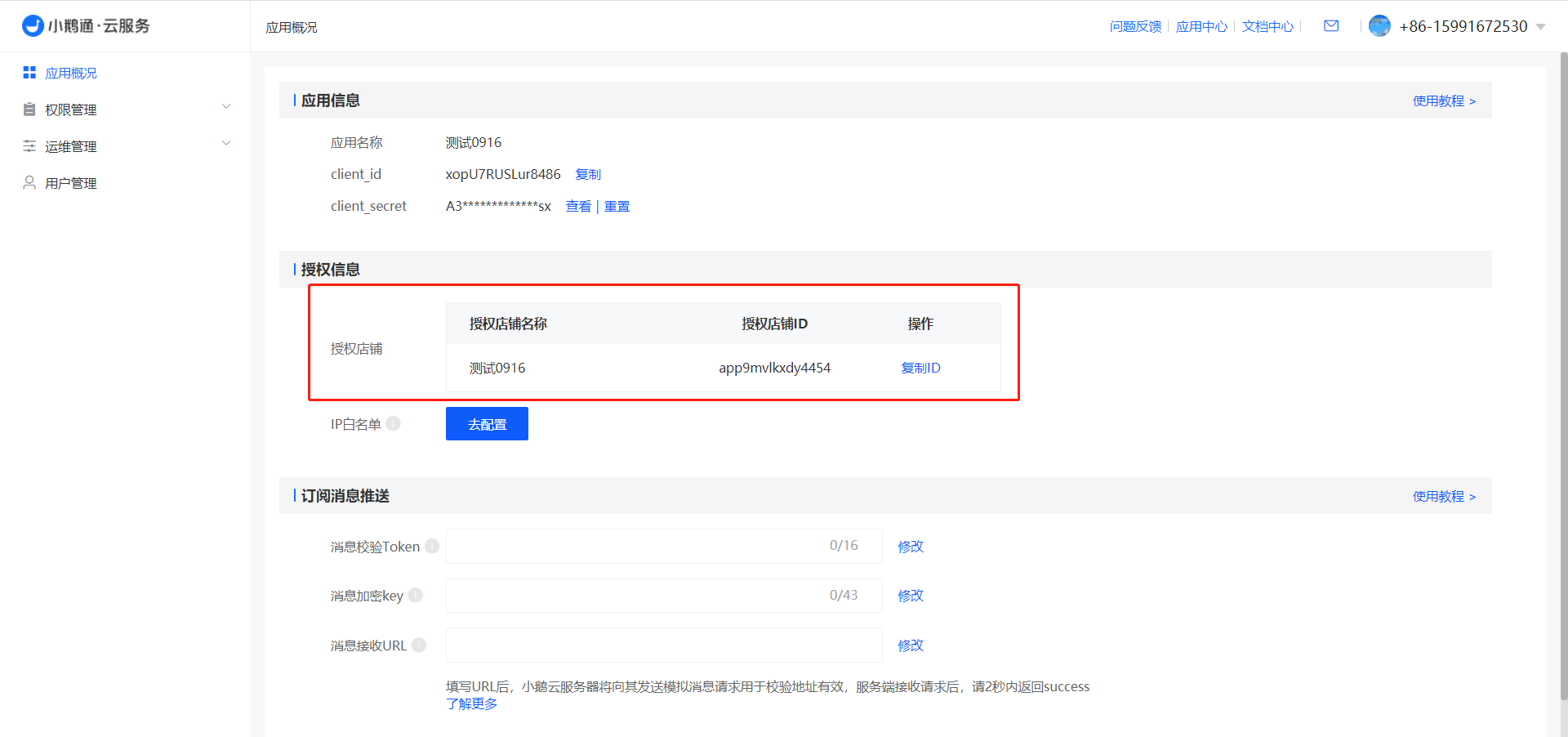The width and height of the screenshot is (1568, 737).
Task: Click the info icon beside 消息校验Token
Action: pos(432,546)
